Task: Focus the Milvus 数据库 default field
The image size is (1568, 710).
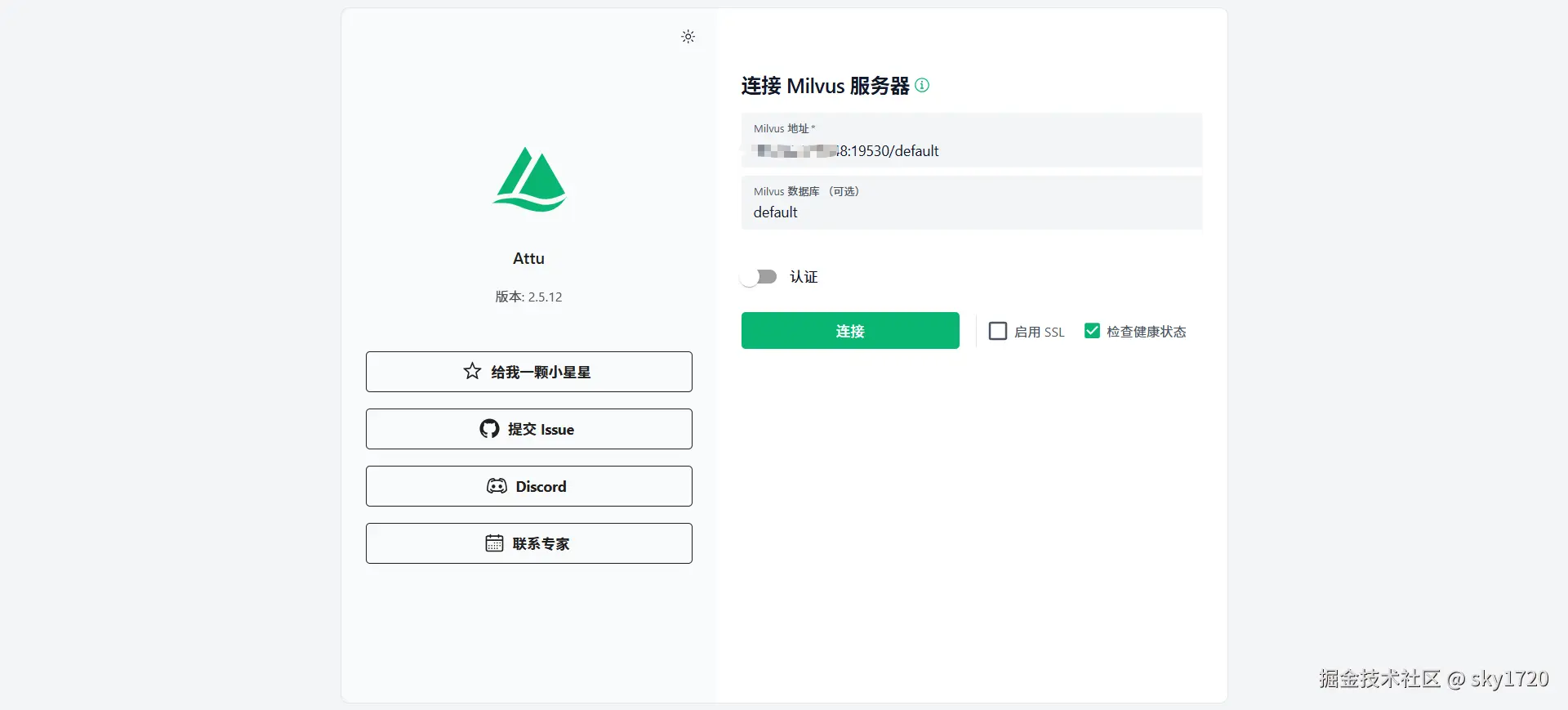Action: 972,203
